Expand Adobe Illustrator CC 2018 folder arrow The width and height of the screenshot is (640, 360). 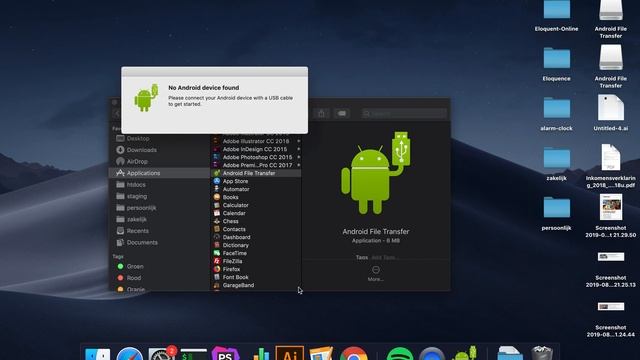pyautogui.click(x=298, y=141)
